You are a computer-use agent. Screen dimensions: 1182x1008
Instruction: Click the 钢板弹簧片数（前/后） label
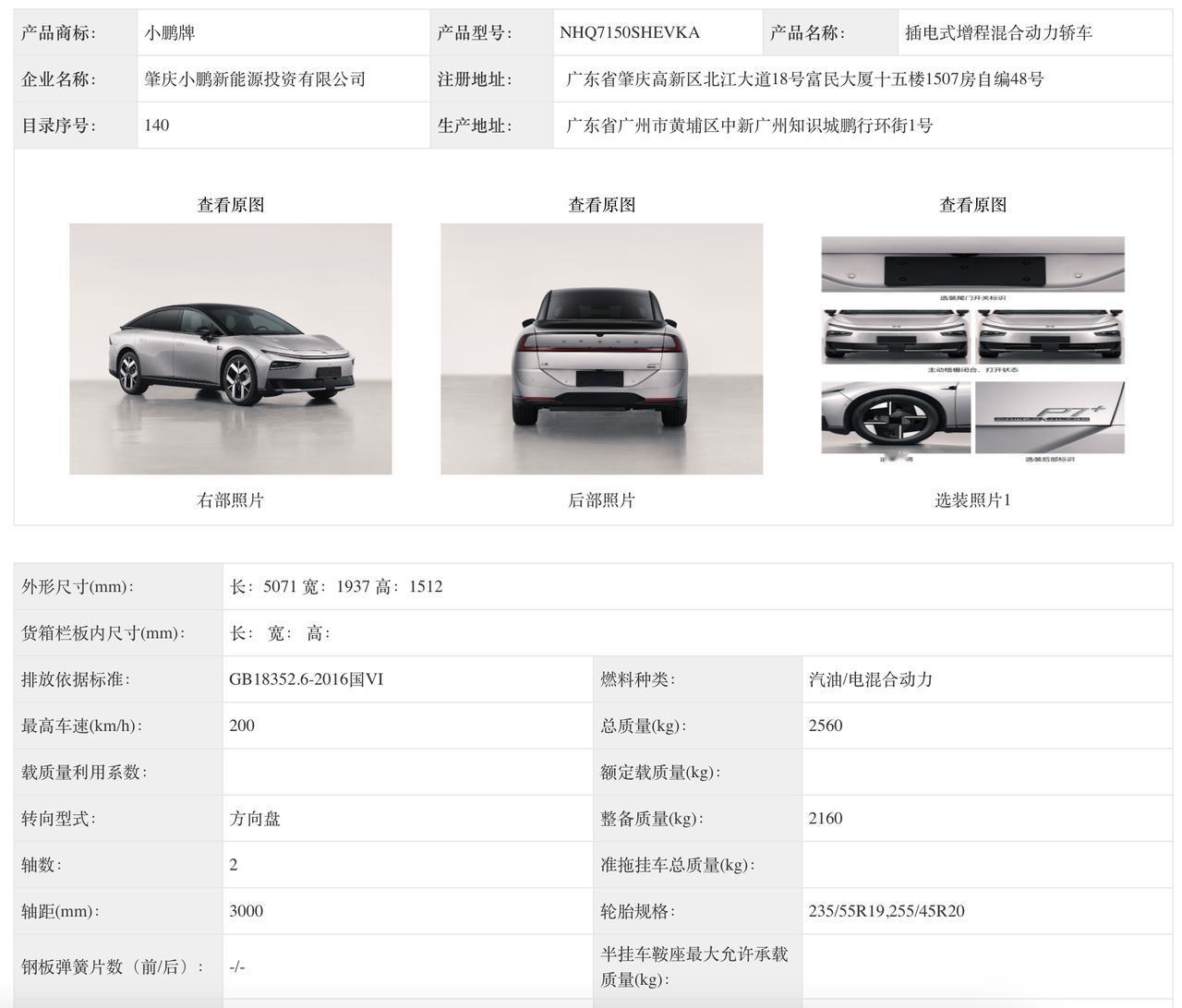(115, 967)
